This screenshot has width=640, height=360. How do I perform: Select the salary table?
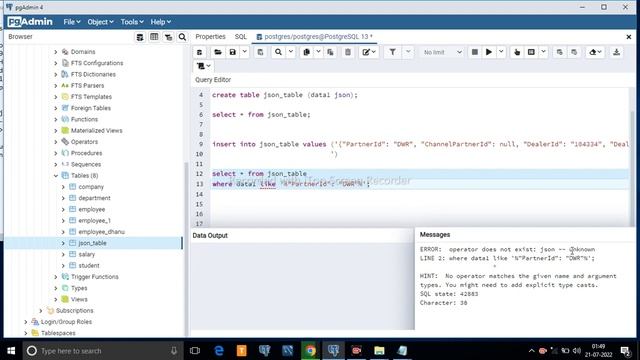click(87, 254)
